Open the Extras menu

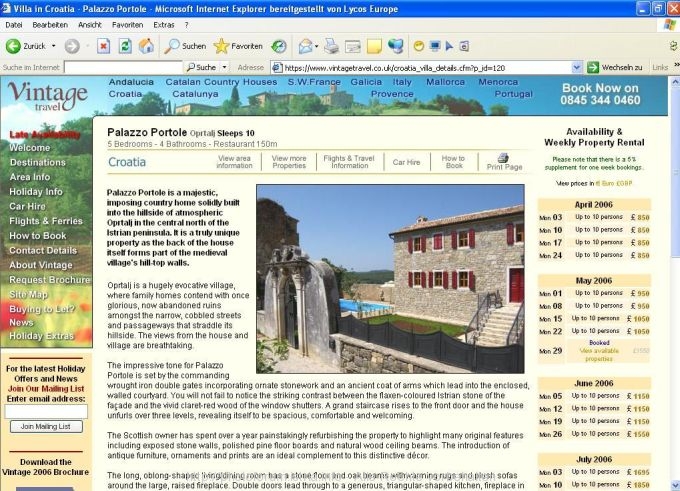point(164,25)
